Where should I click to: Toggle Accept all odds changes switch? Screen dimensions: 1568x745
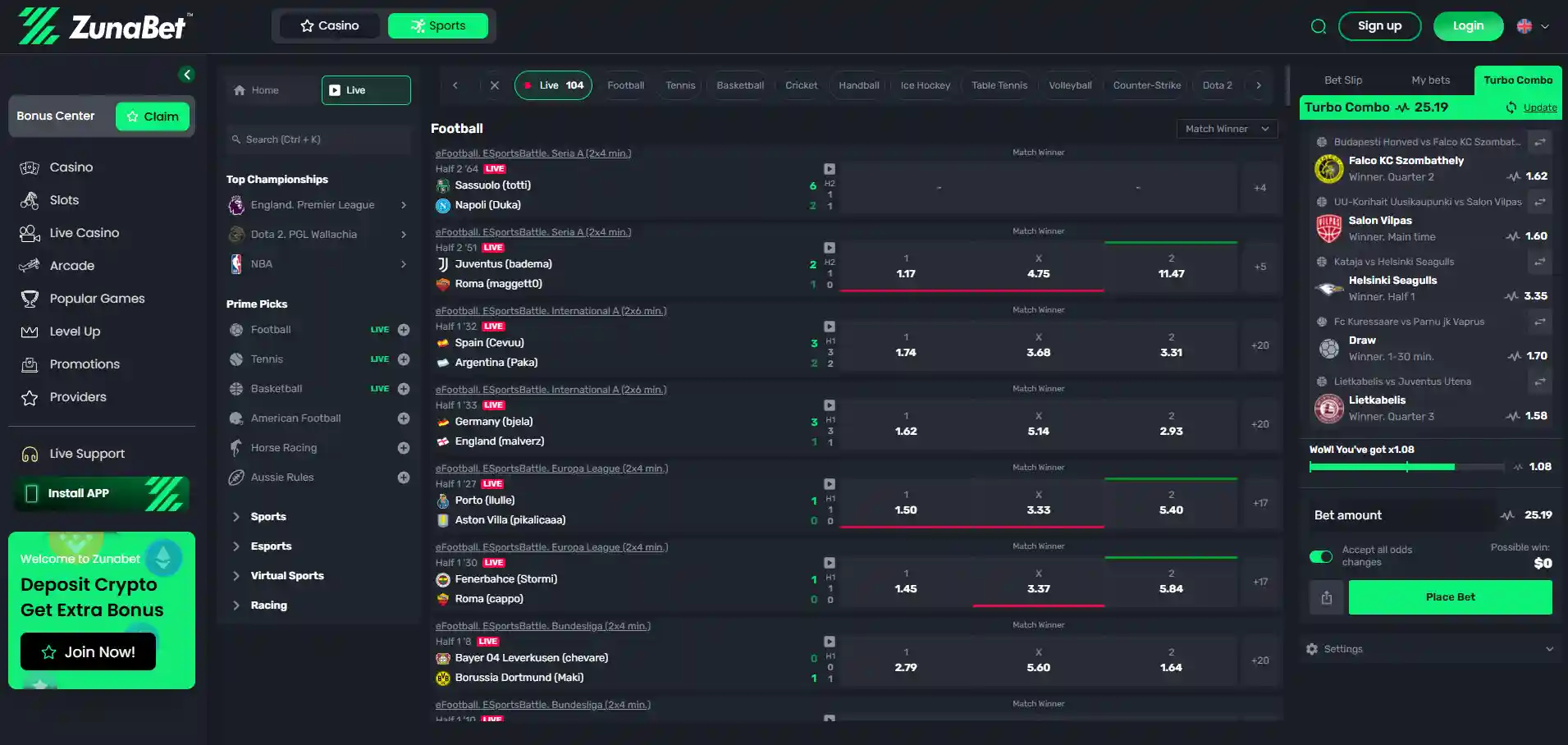1321,556
